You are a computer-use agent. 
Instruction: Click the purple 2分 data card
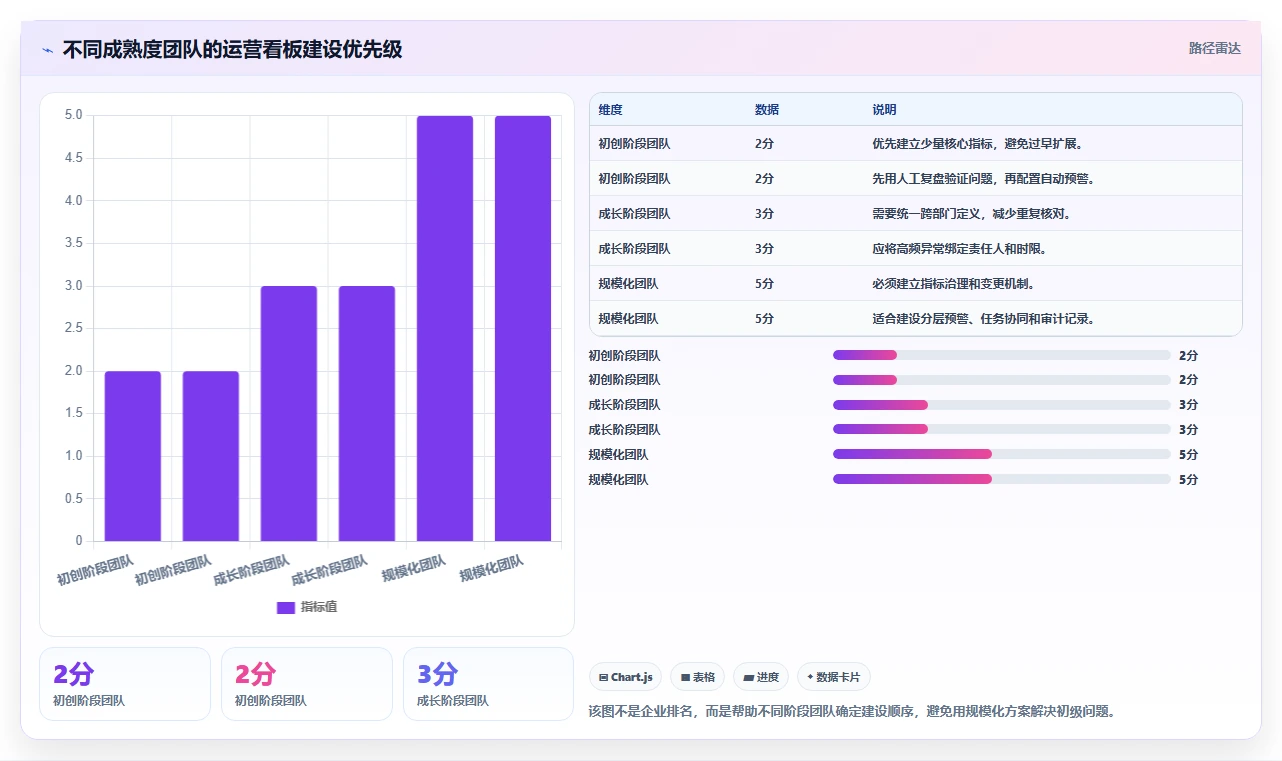125,684
